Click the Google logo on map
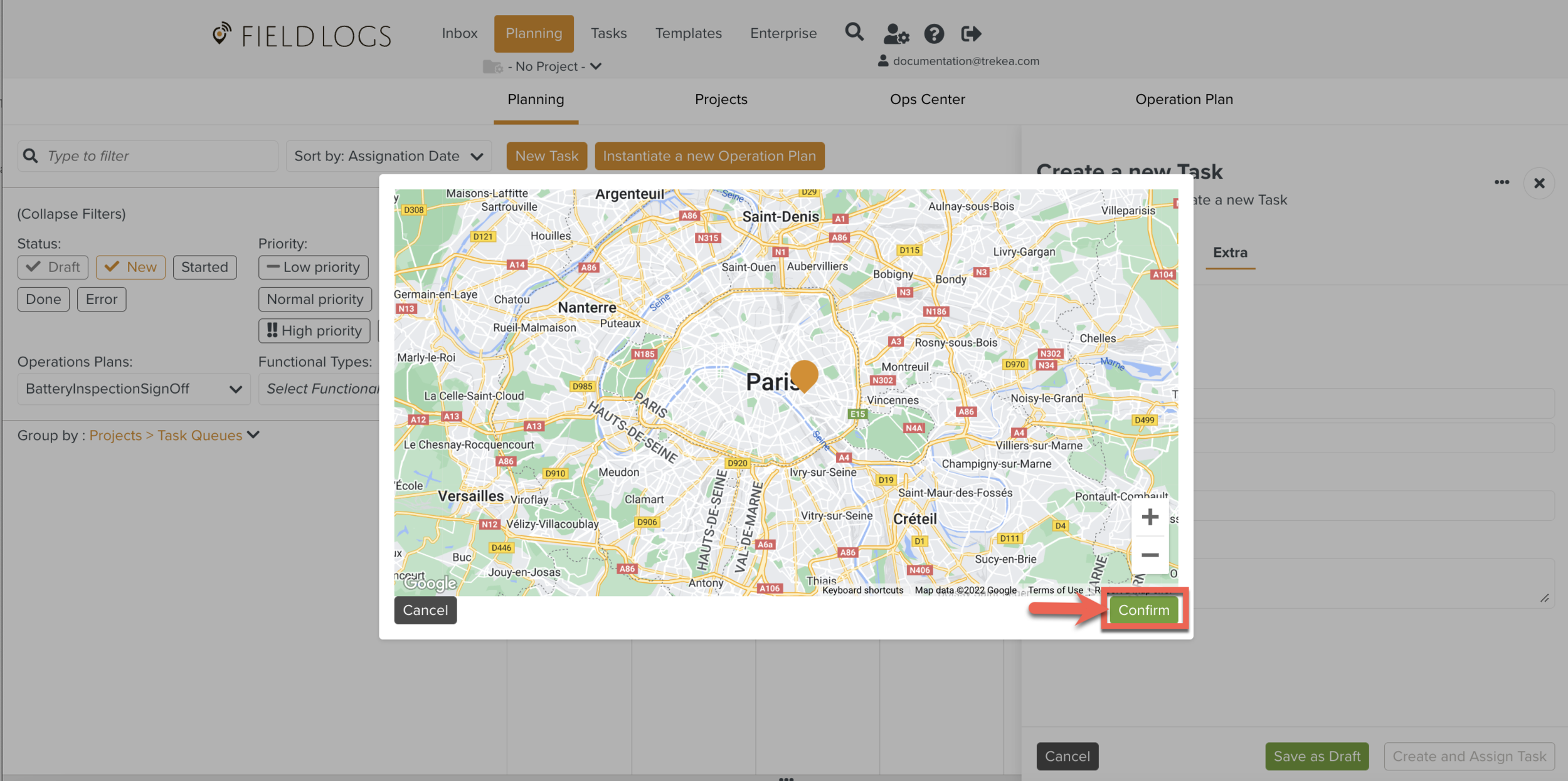Viewport: 1568px width, 781px height. 430,584
